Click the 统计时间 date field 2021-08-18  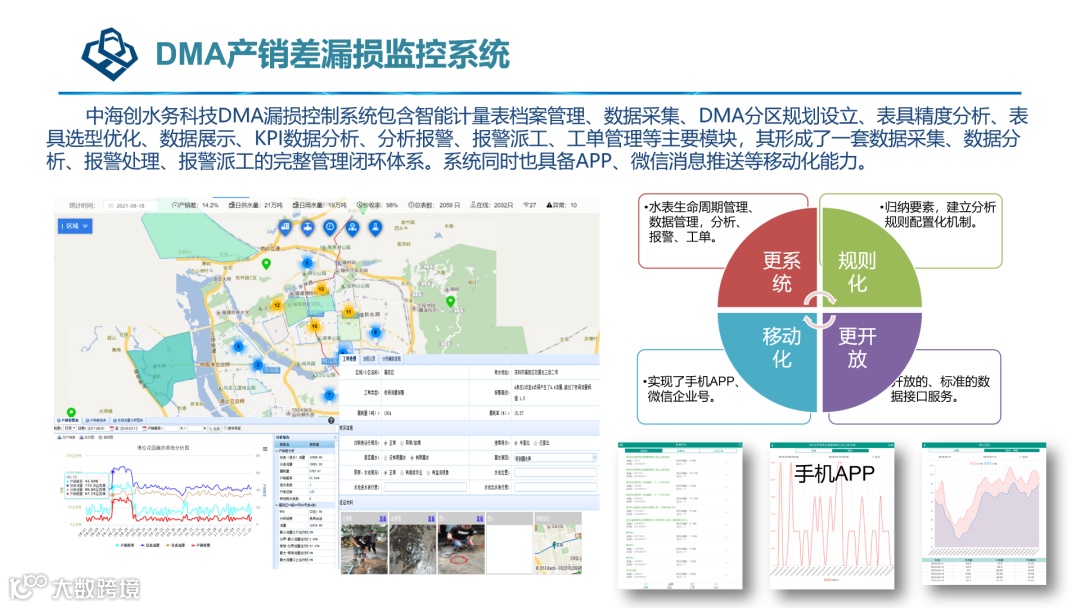131,205
